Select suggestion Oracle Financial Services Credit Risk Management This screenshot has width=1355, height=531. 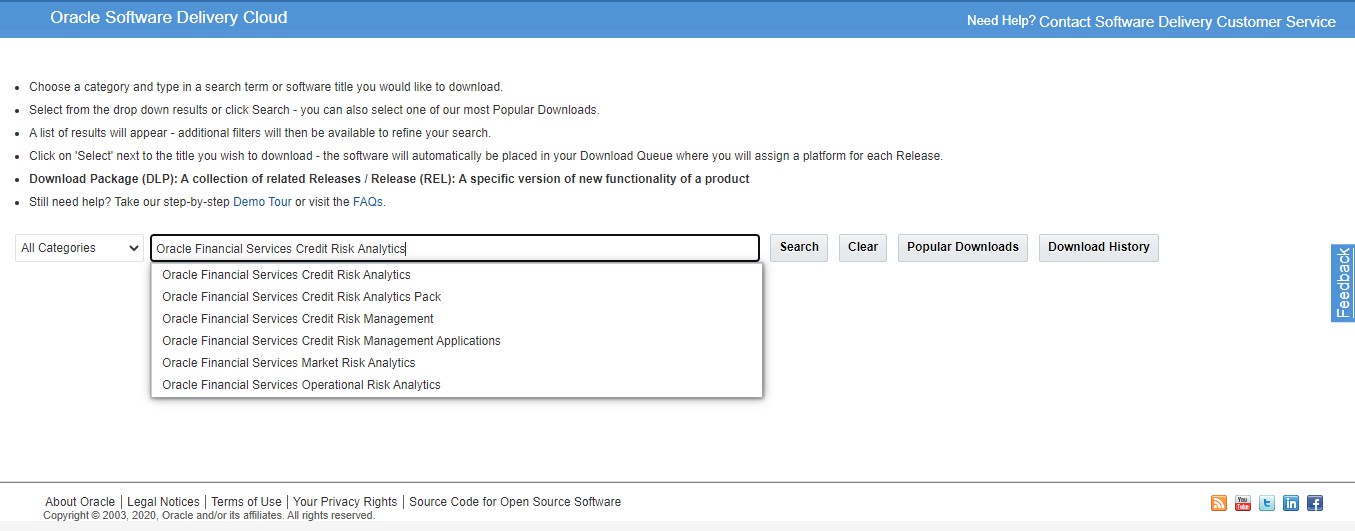coord(457,319)
